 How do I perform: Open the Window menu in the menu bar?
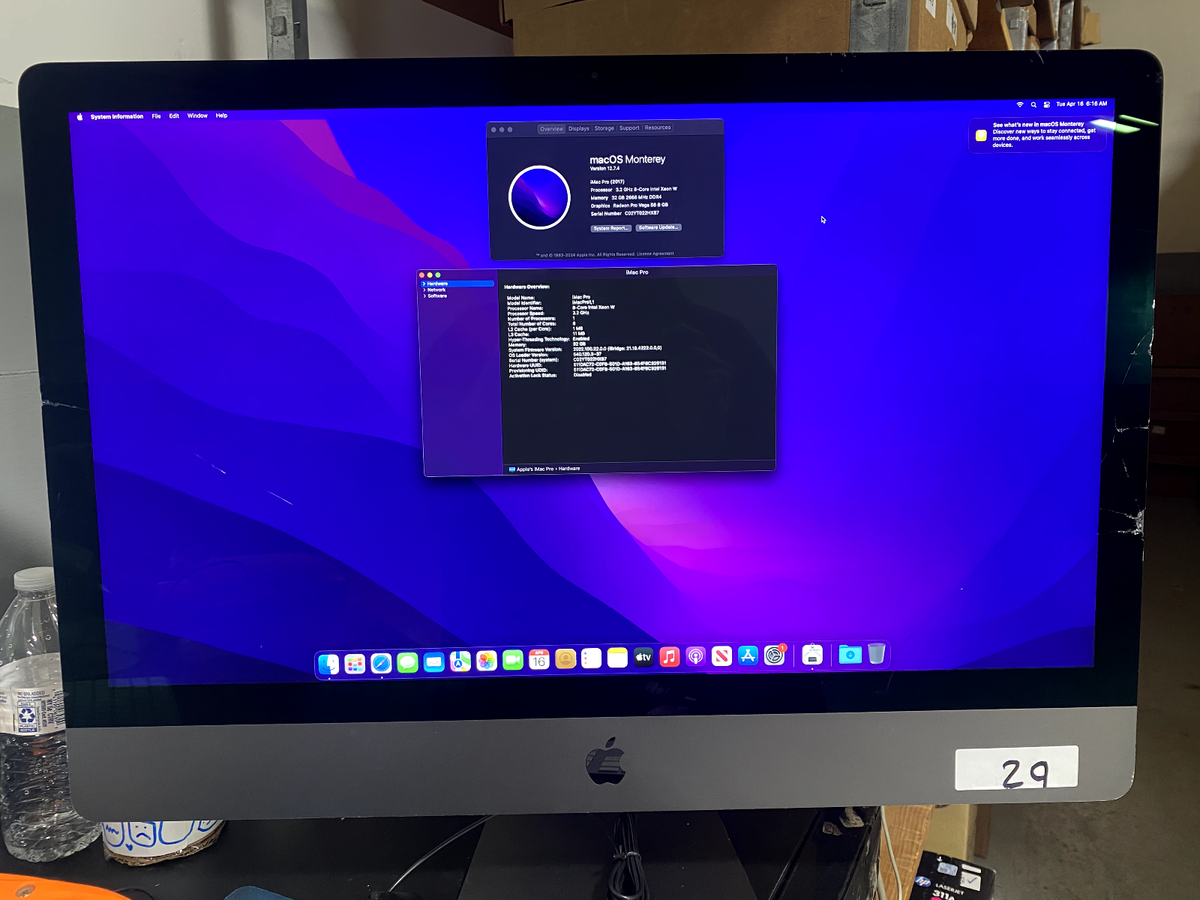197,115
